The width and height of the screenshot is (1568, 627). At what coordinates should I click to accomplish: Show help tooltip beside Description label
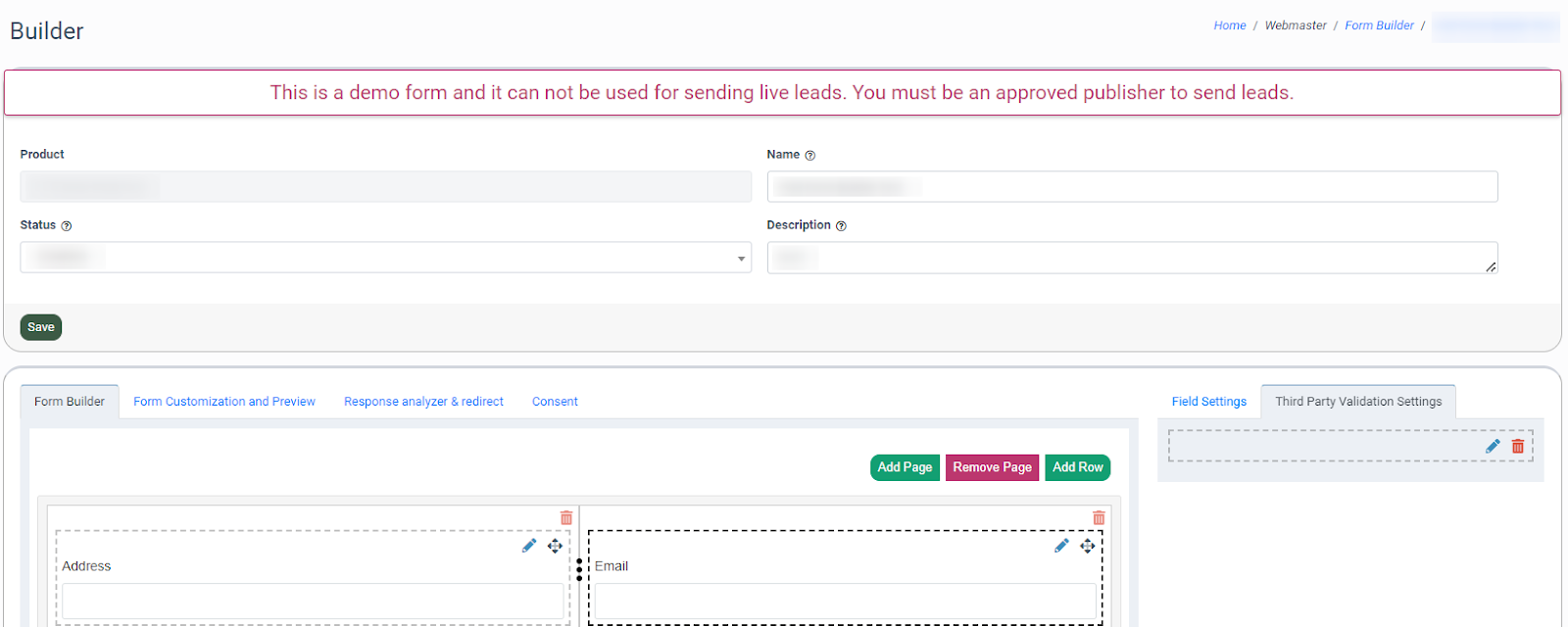tap(841, 226)
